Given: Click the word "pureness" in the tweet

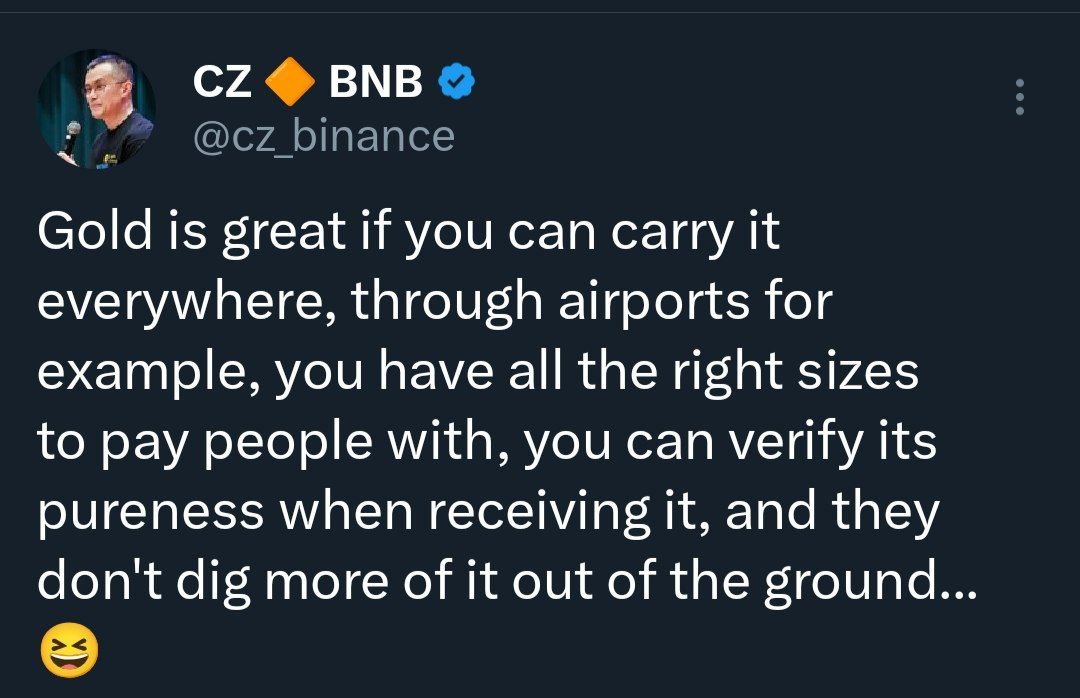Looking at the screenshot, I should 151,514.
